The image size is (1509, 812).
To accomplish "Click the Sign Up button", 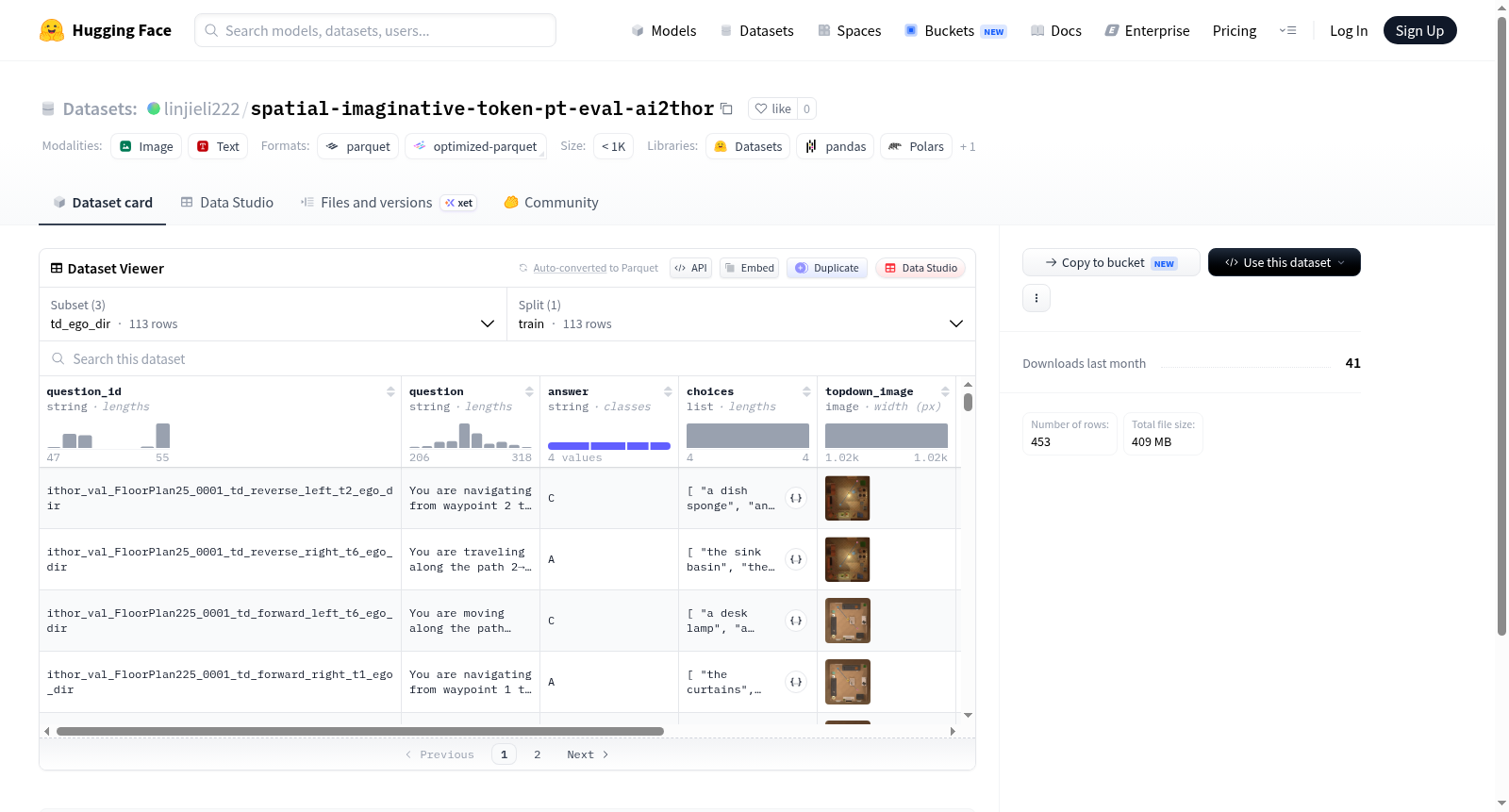I will point(1419,31).
